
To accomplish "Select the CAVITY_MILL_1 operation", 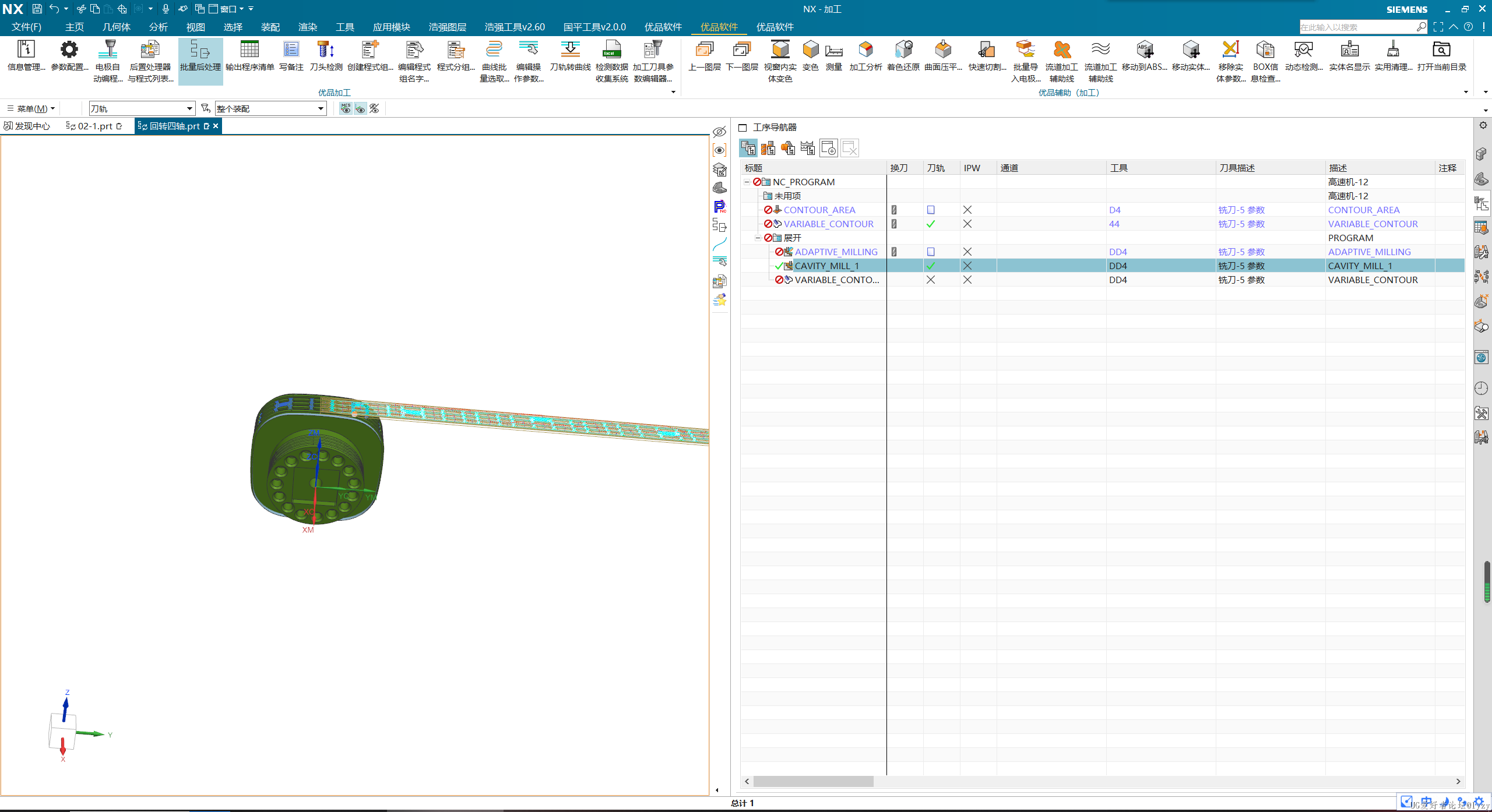I will [826, 266].
